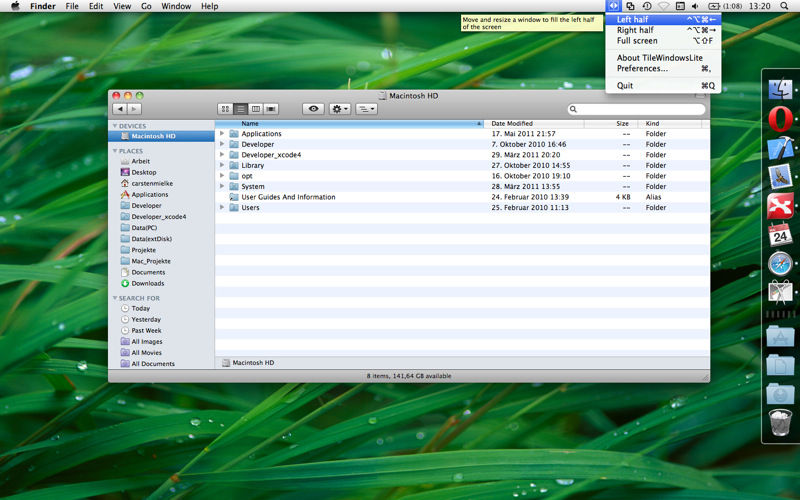The width and height of the screenshot is (800, 500).
Task: Click the TileWindowsLite menu bar icon
Action: pos(613,6)
